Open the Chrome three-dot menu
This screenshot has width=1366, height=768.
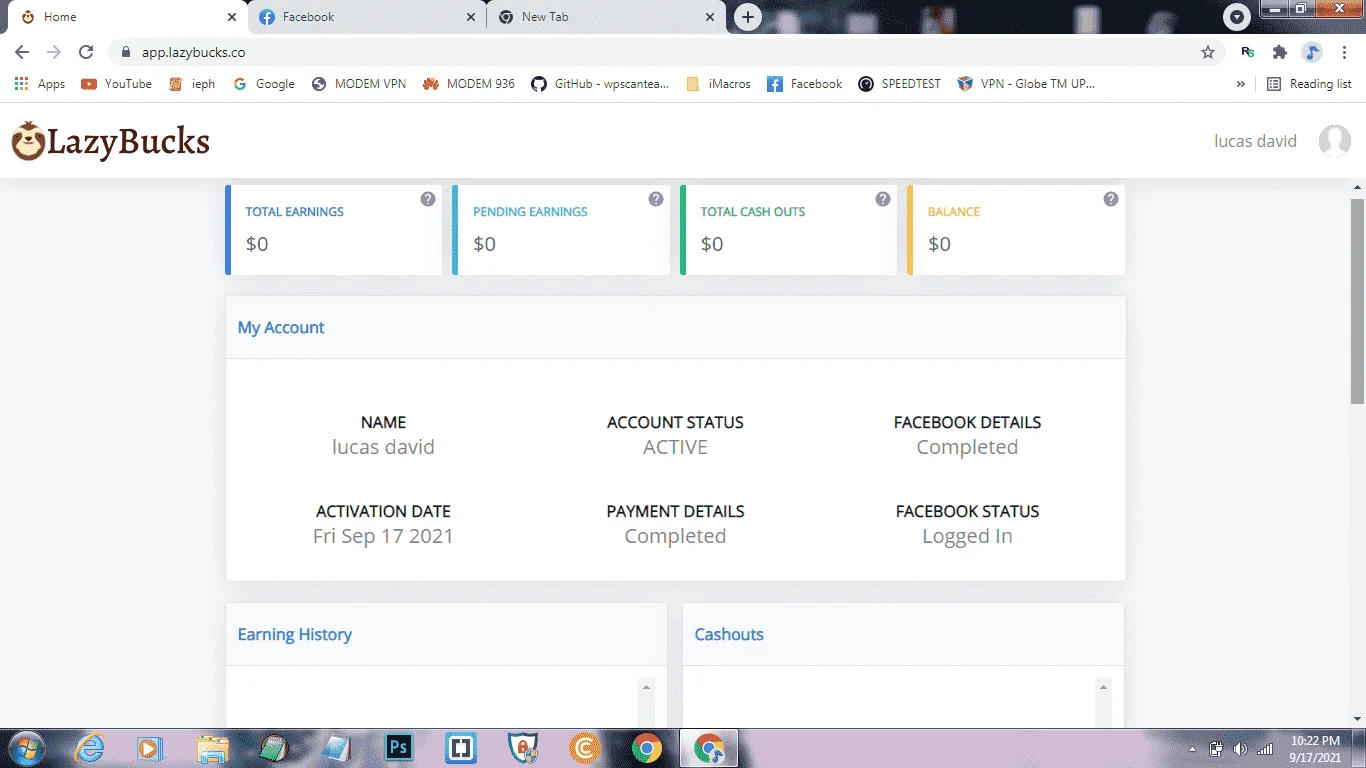(1344, 52)
